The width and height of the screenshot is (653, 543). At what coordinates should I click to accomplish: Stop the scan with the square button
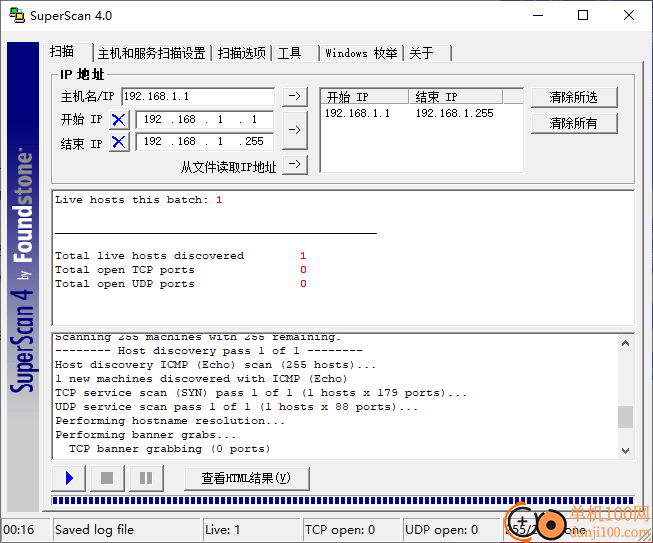[x=107, y=478]
